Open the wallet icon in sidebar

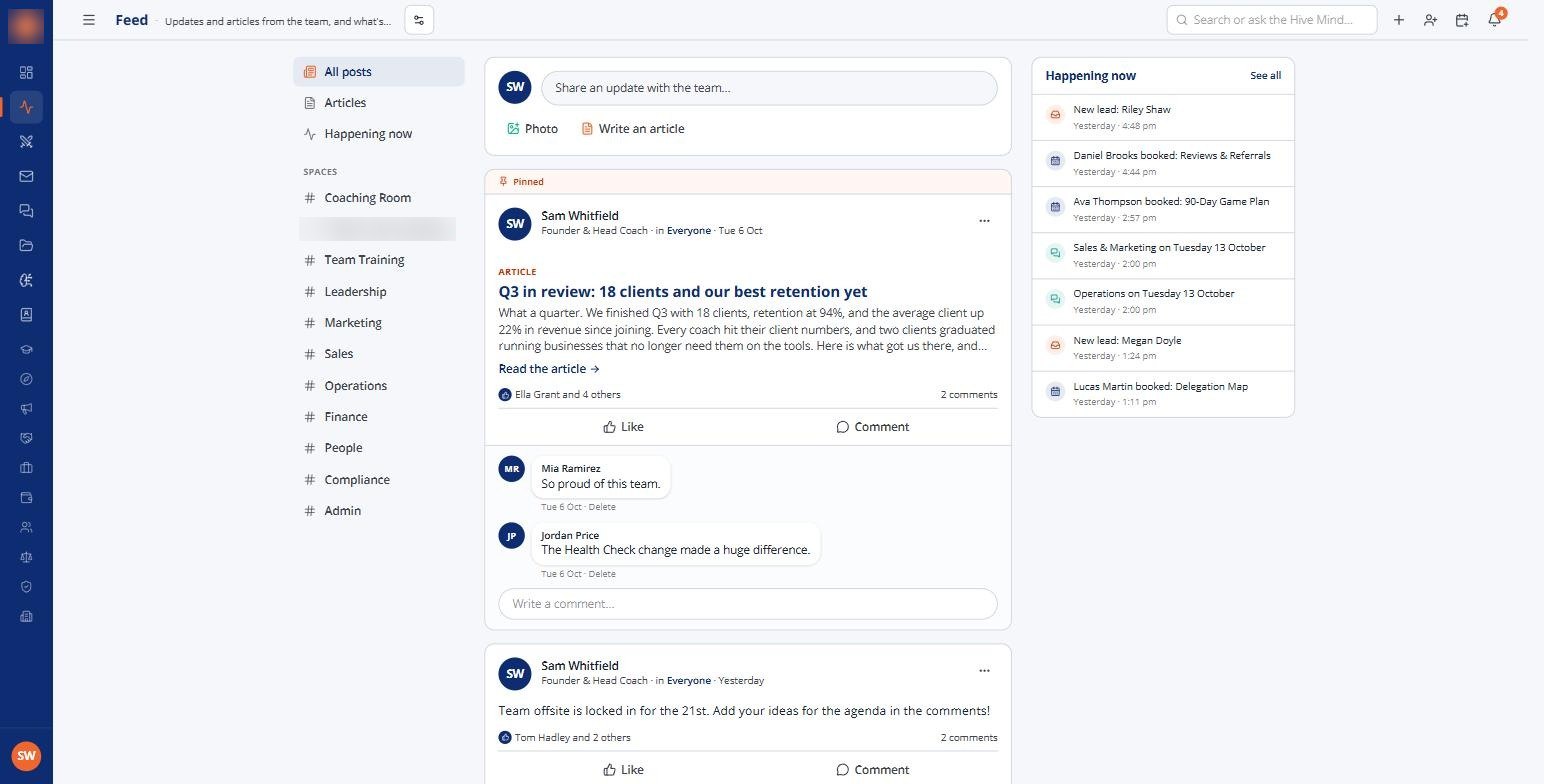tap(26, 497)
